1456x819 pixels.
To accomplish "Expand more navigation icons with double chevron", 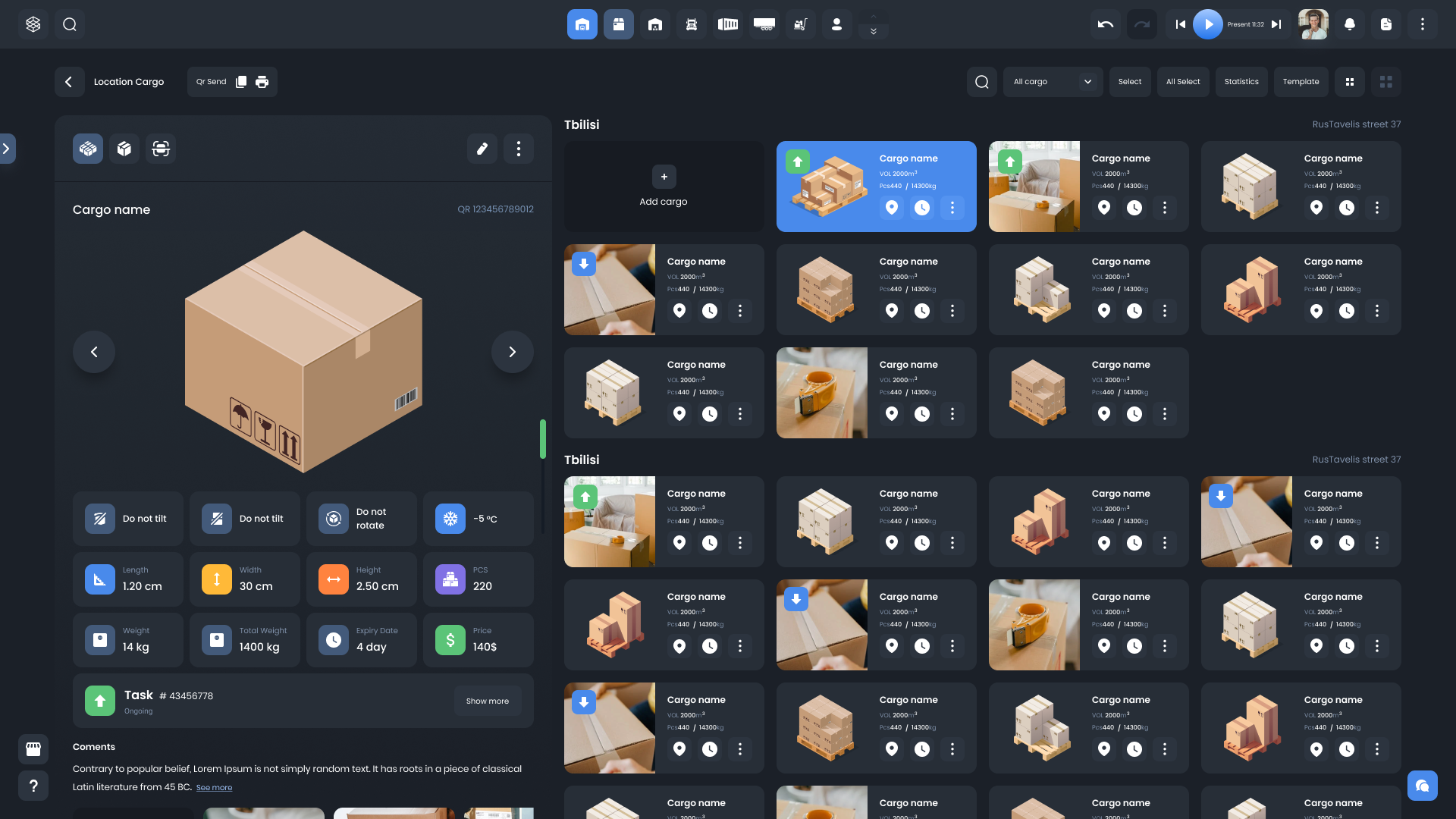I will click(874, 31).
